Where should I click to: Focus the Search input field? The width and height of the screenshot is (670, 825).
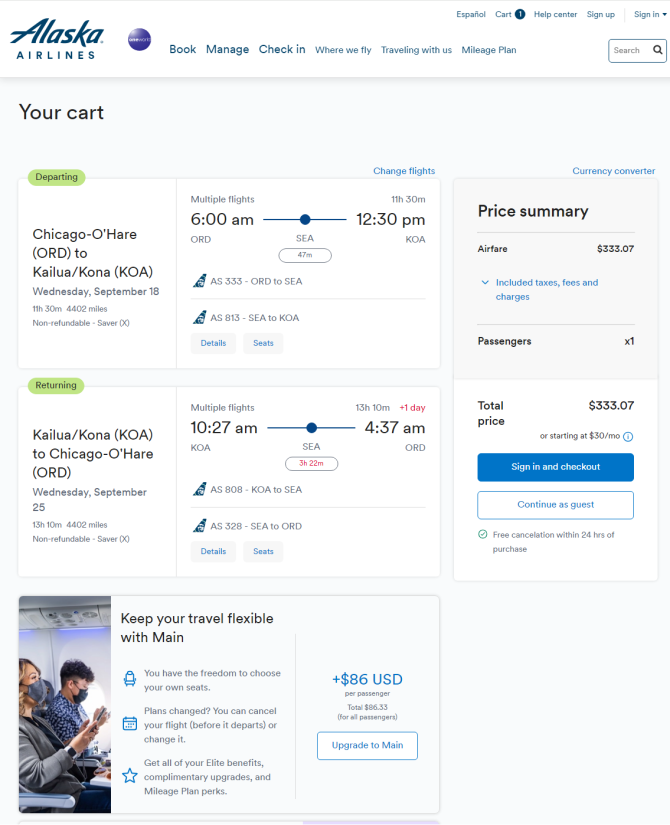tap(630, 51)
